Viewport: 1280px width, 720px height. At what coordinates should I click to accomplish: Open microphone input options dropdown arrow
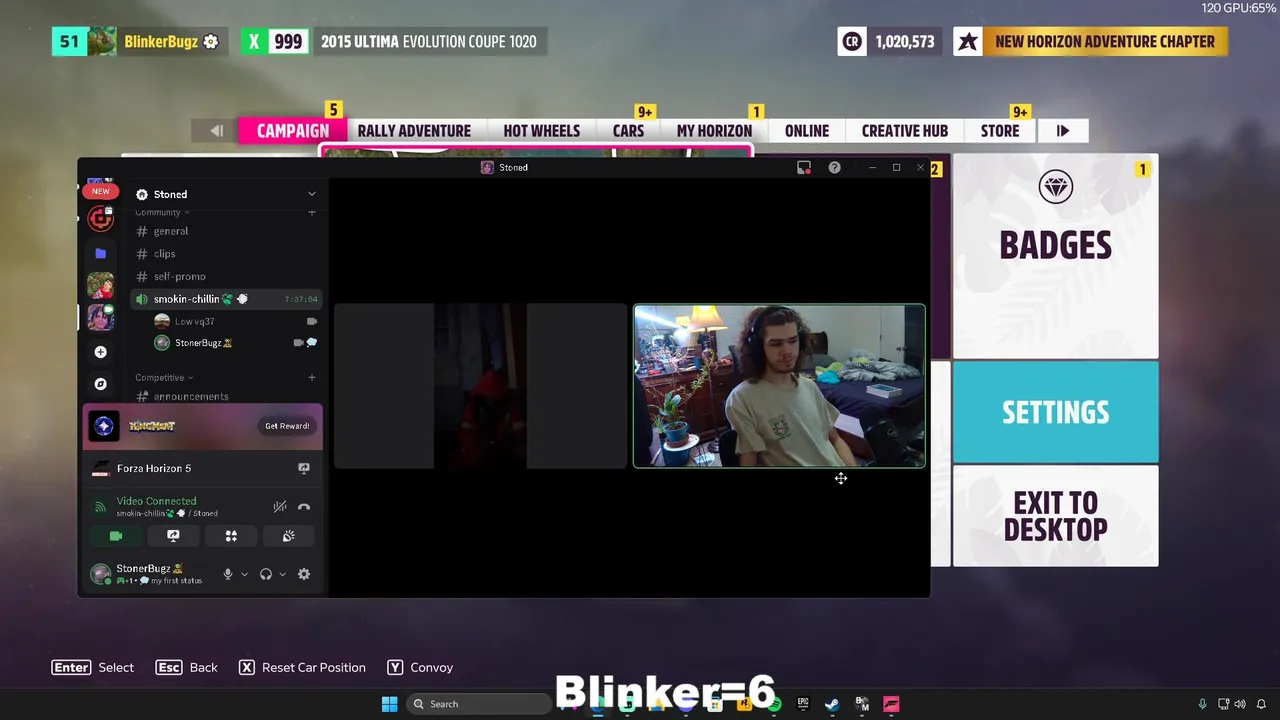coord(244,574)
